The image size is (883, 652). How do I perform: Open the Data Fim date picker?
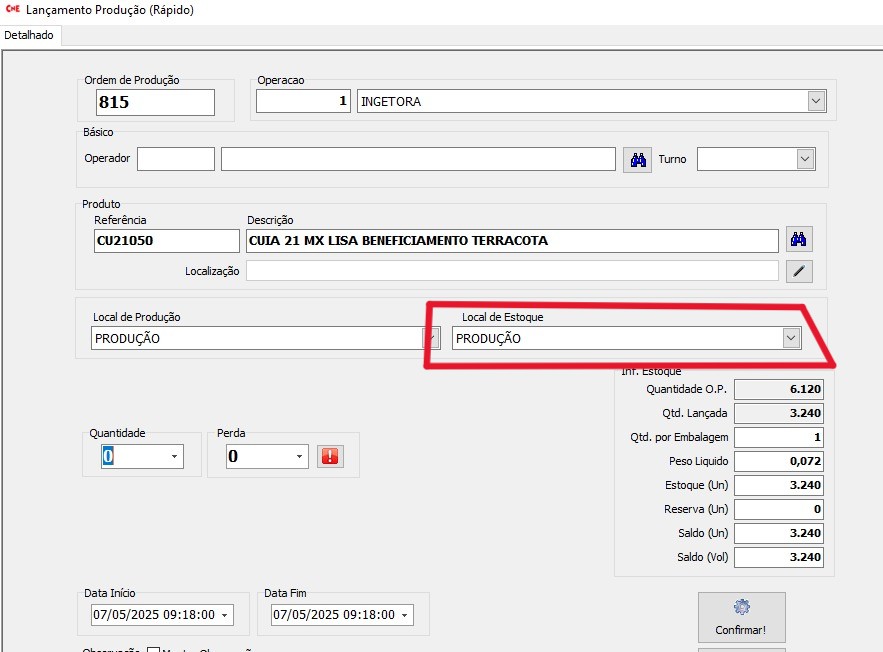click(404, 614)
